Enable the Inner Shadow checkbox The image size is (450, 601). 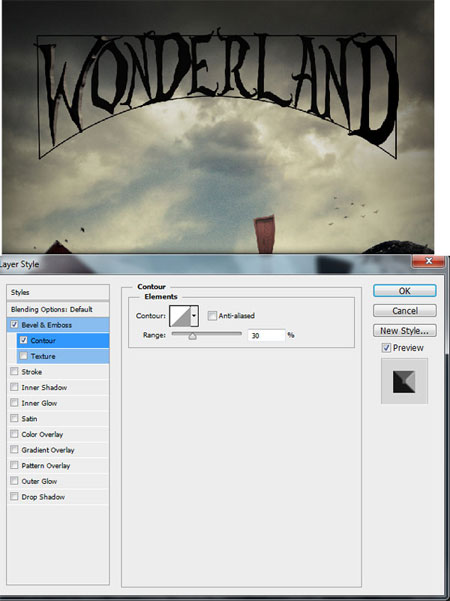(x=14, y=387)
